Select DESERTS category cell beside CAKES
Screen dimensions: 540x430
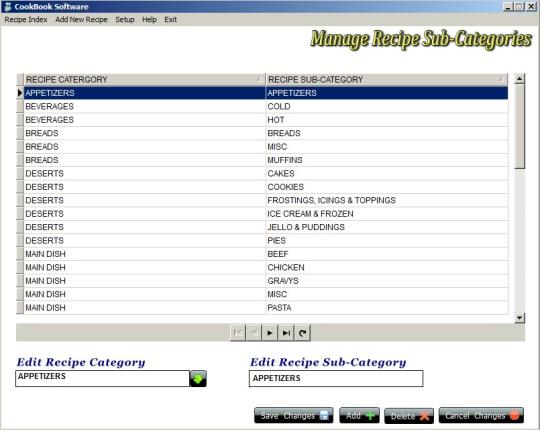145,174
